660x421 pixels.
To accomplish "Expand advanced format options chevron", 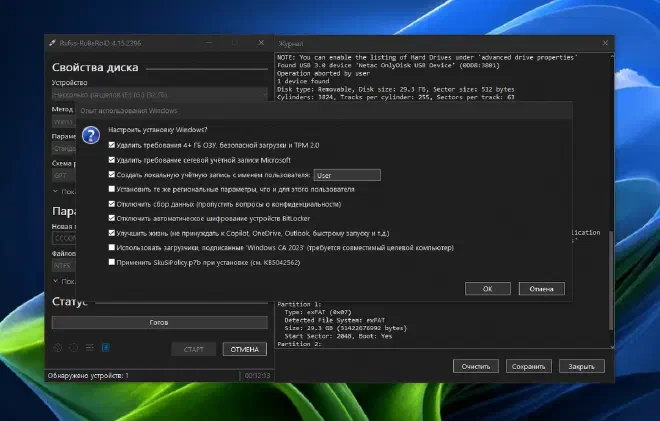I will coord(56,280).
